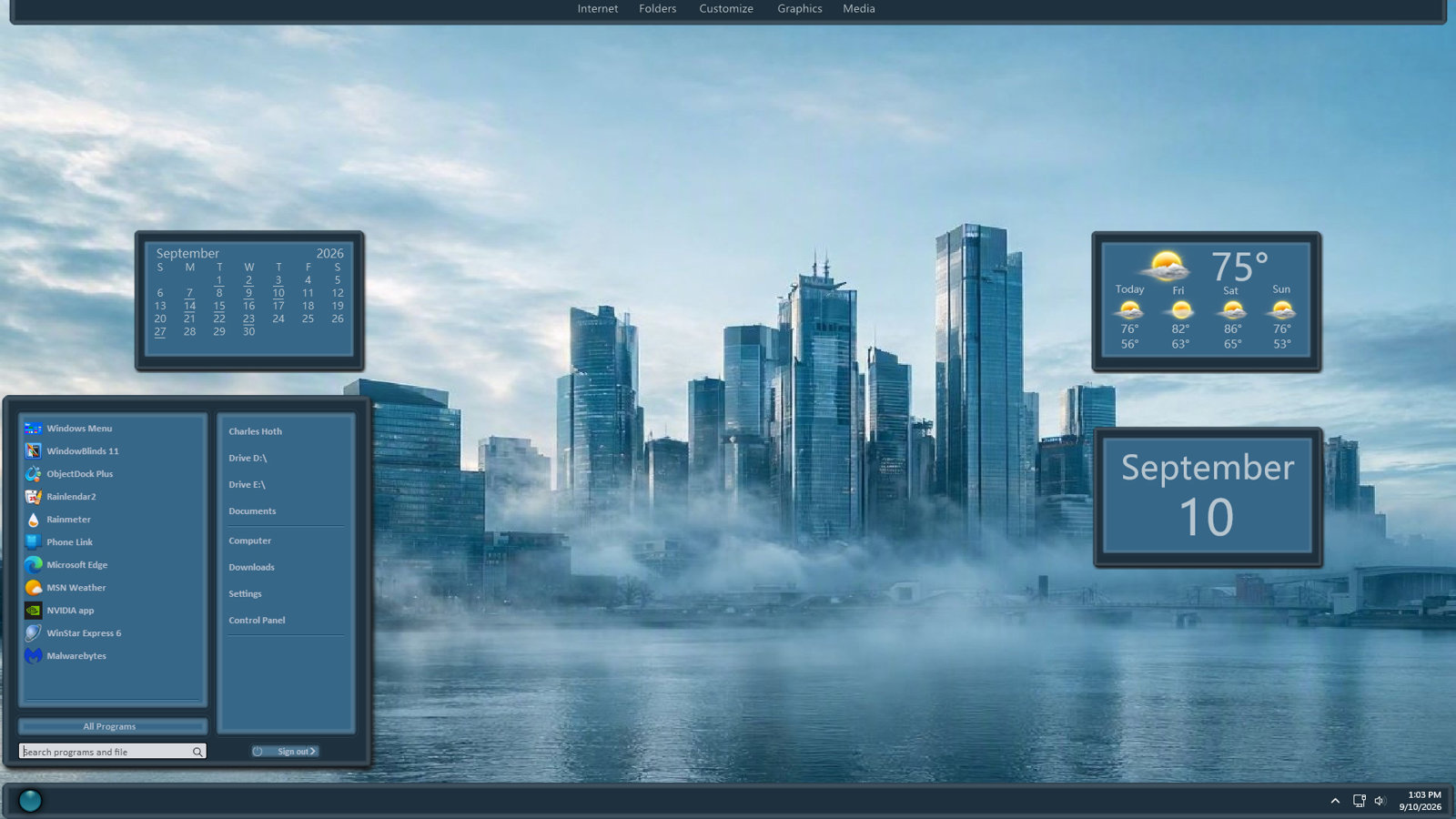
Task: Open the Downloads folder link
Action: 251,567
